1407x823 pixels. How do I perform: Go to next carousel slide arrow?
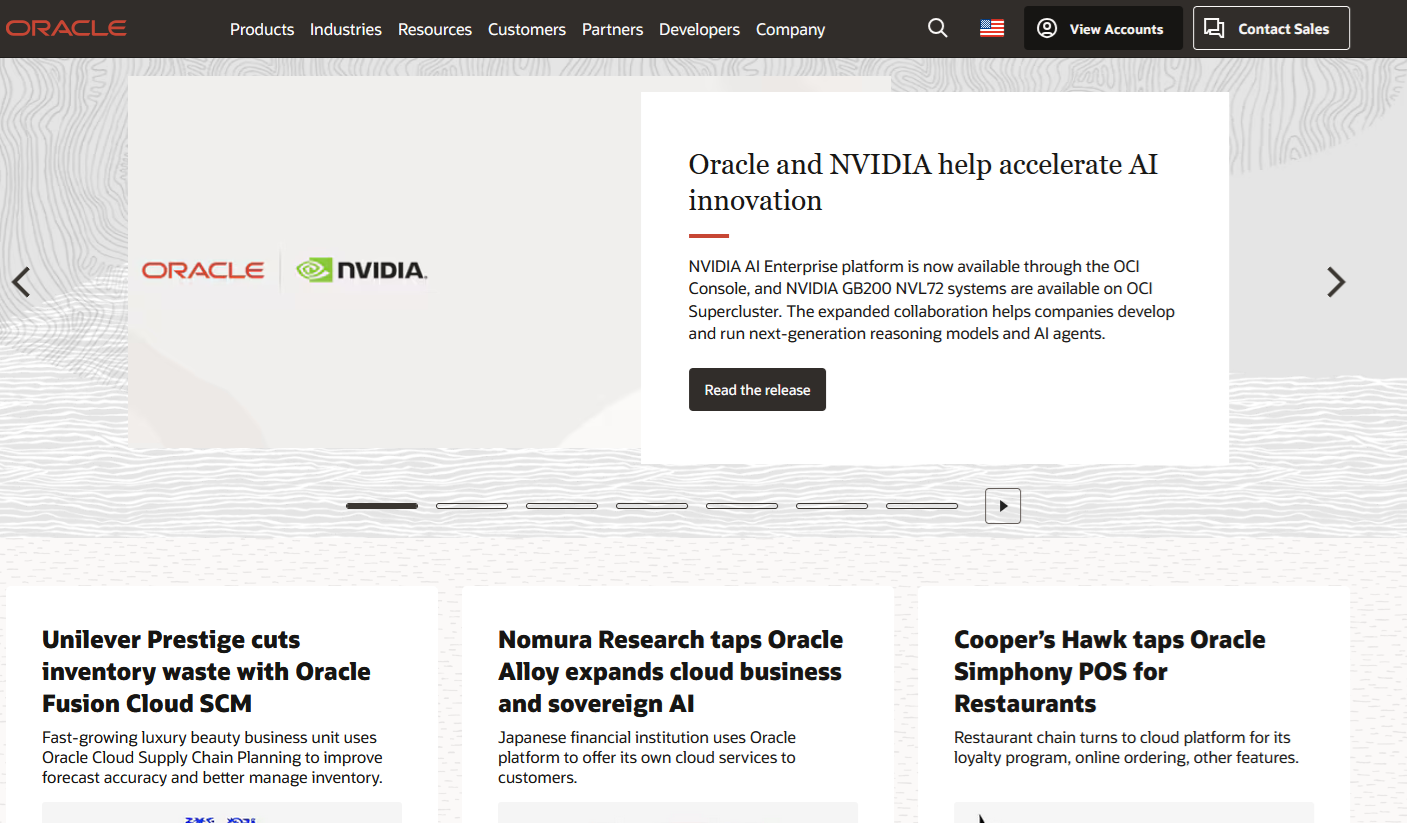(x=1336, y=282)
